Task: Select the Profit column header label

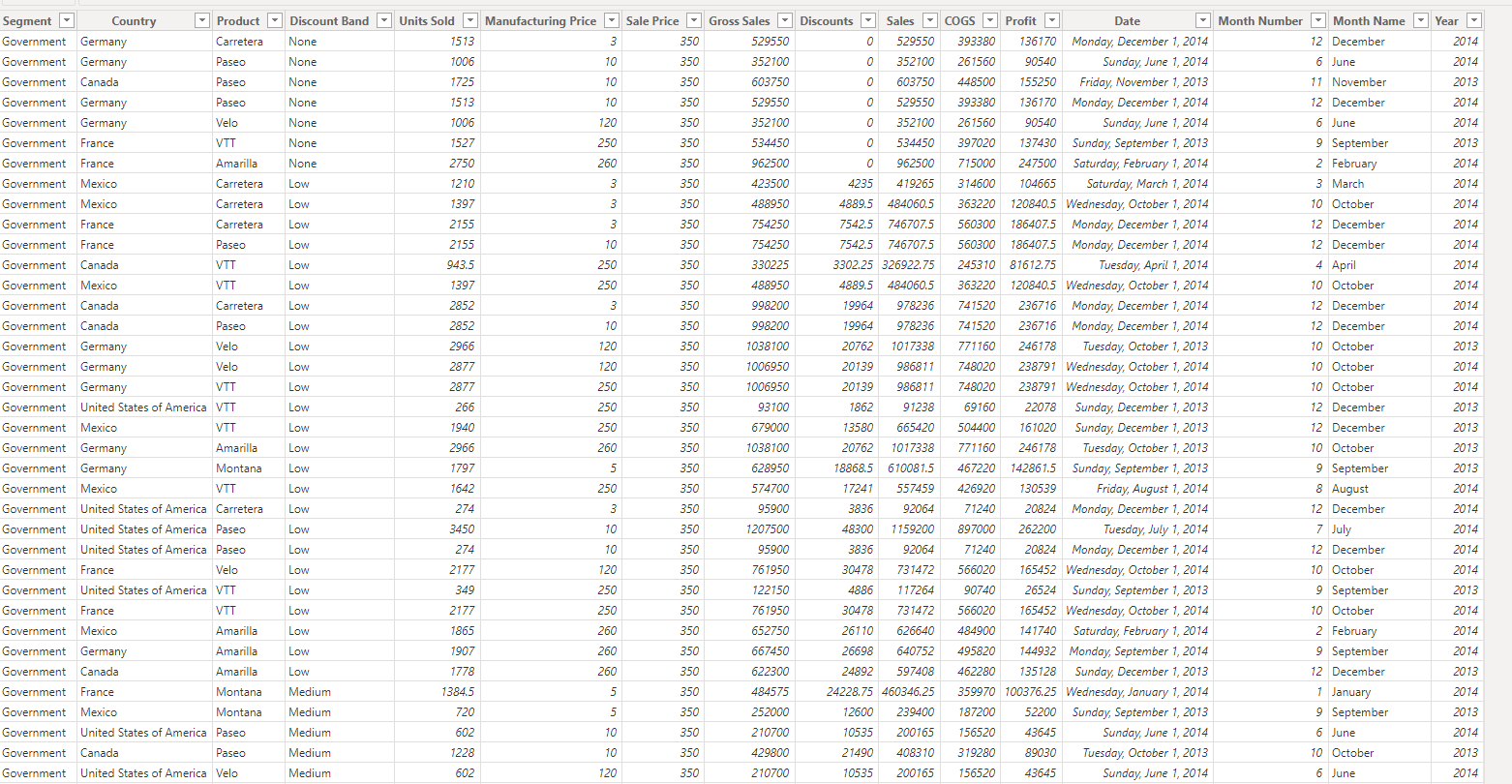Action: pyautogui.click(x=1020, y=20)
